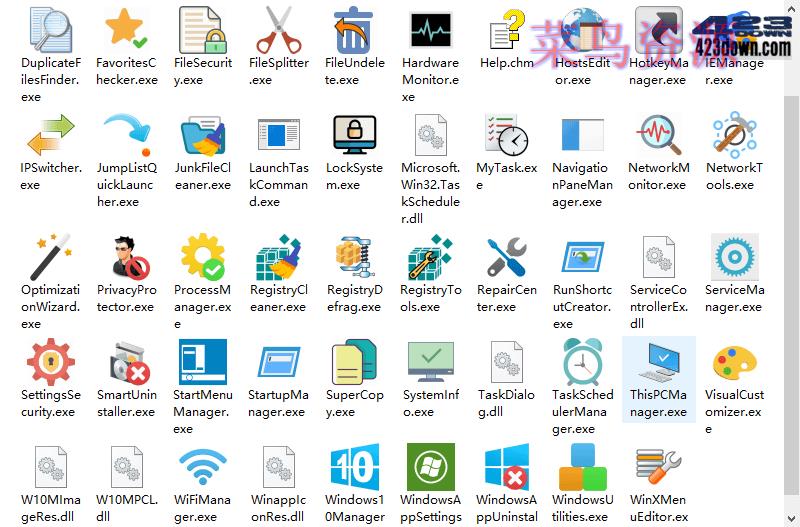
Task: Click the StartMenuManager.exe blue icon
Action: click(x=203, y=362)
